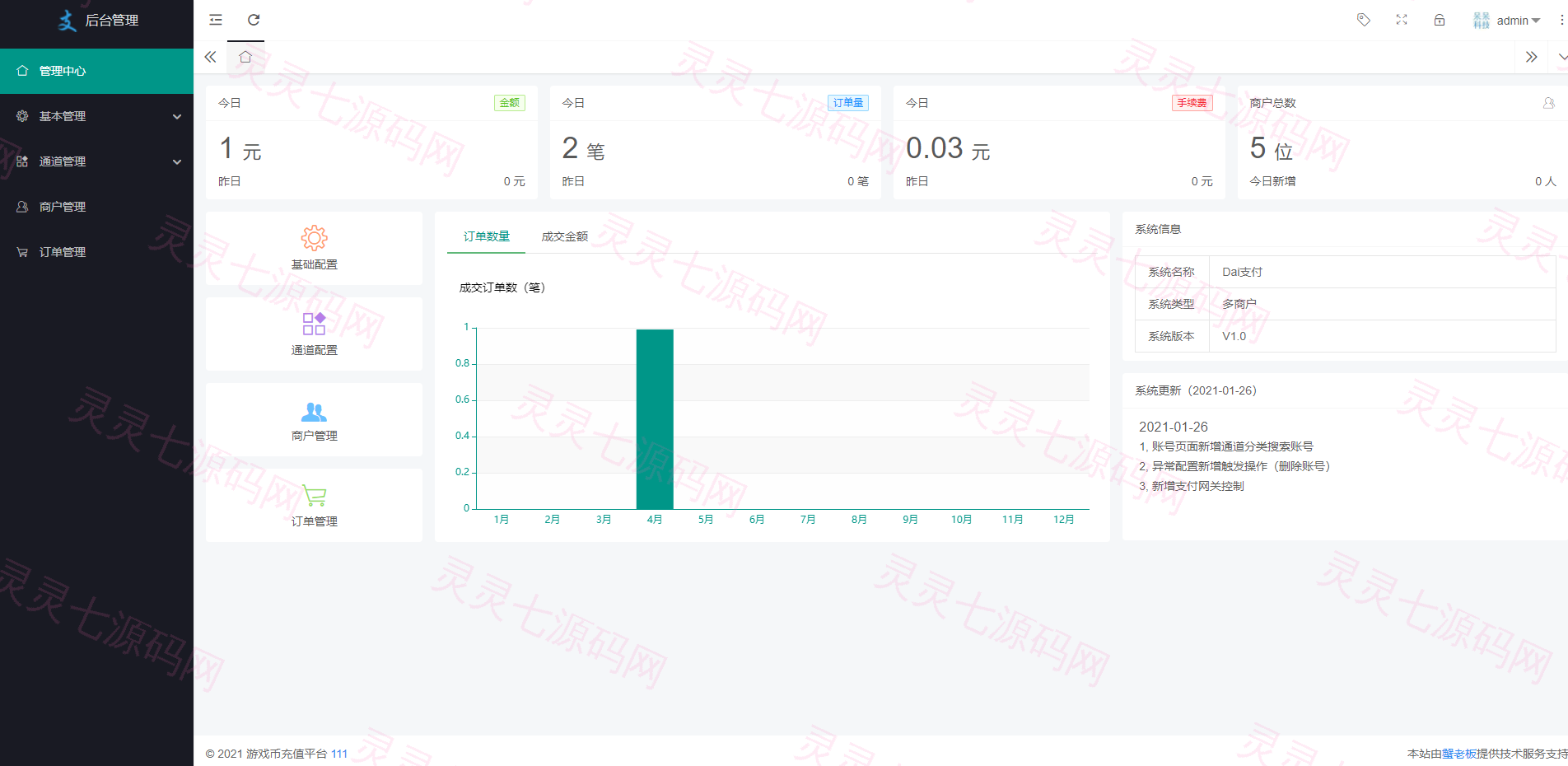Open 管理中心 in the sidebar
Viewport: 1568px width, 766px height.
pyautogui.click(x=96, y=71)
